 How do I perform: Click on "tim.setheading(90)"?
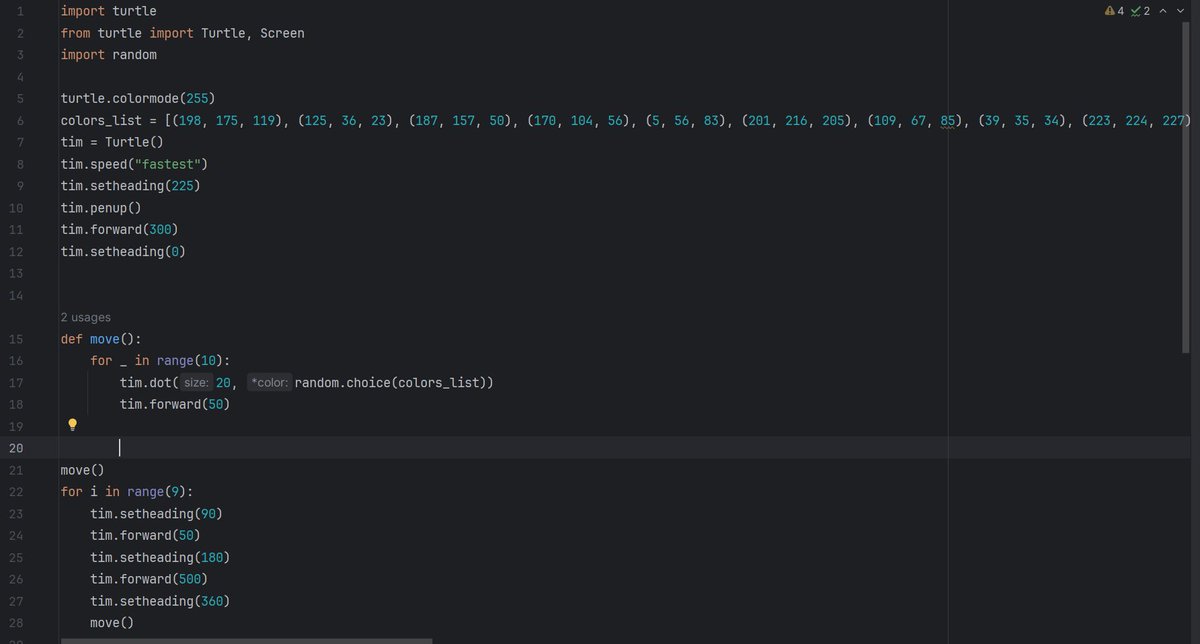pos(156,513)
